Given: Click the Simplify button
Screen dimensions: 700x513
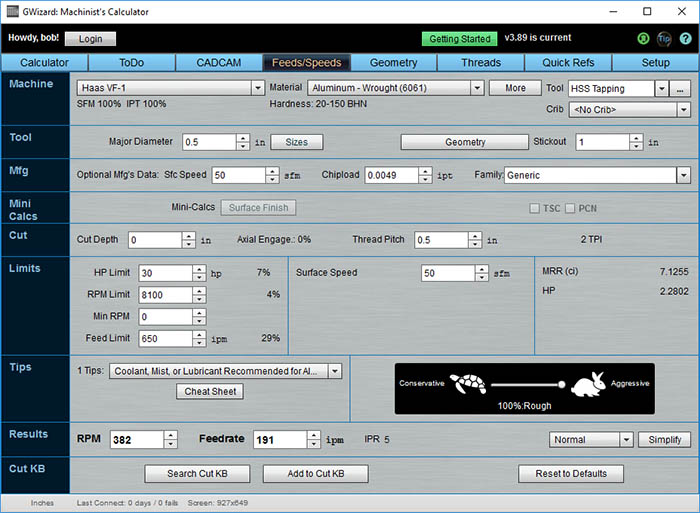Looking at the screenshot, I should point(664,440).
